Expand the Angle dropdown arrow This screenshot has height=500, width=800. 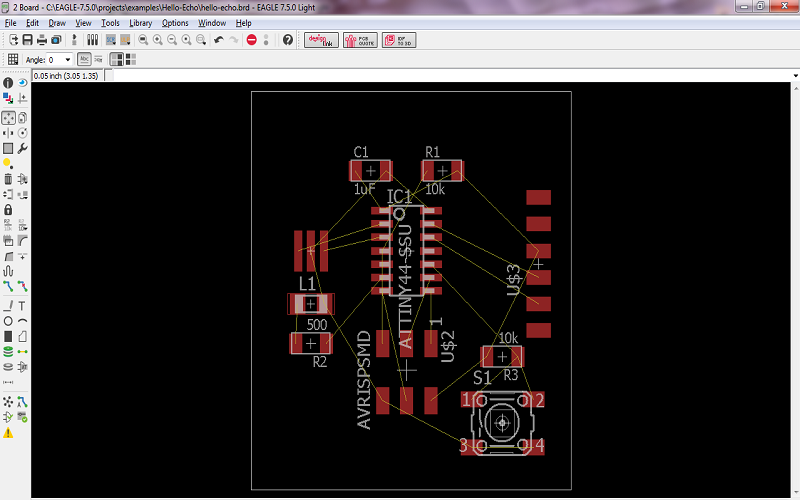coord(68,60)
